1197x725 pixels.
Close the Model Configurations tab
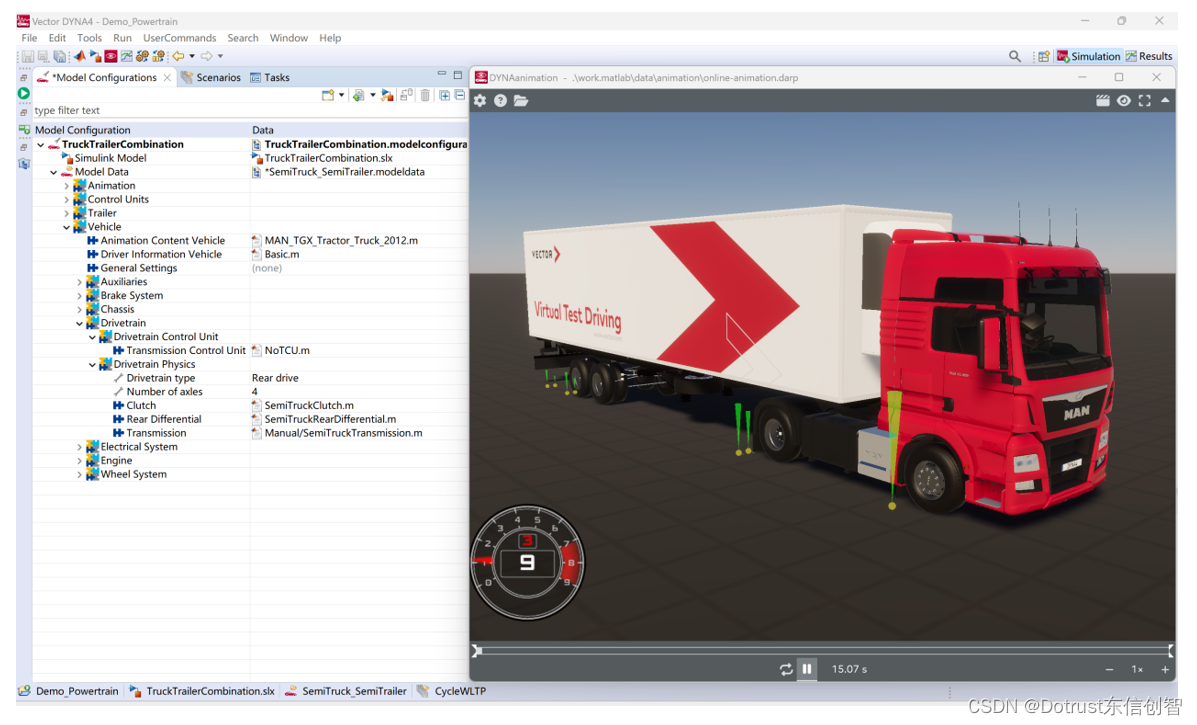point(167,77)
